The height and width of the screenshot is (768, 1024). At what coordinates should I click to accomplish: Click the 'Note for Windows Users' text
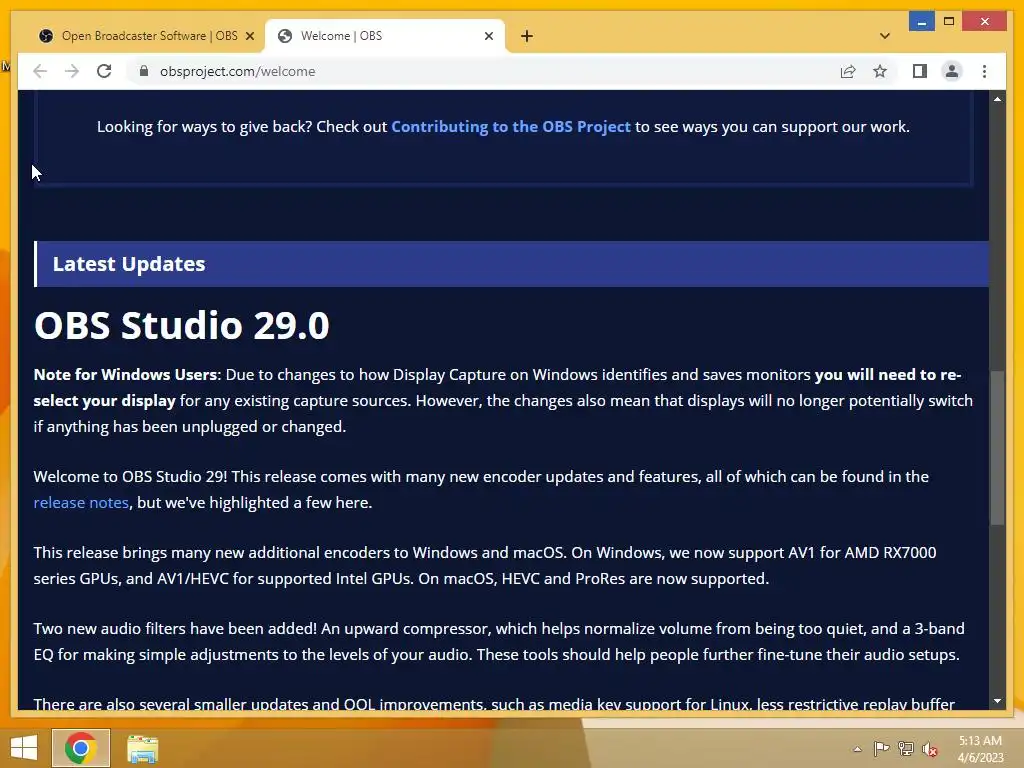pyautogui.click(x=125, y=375)
